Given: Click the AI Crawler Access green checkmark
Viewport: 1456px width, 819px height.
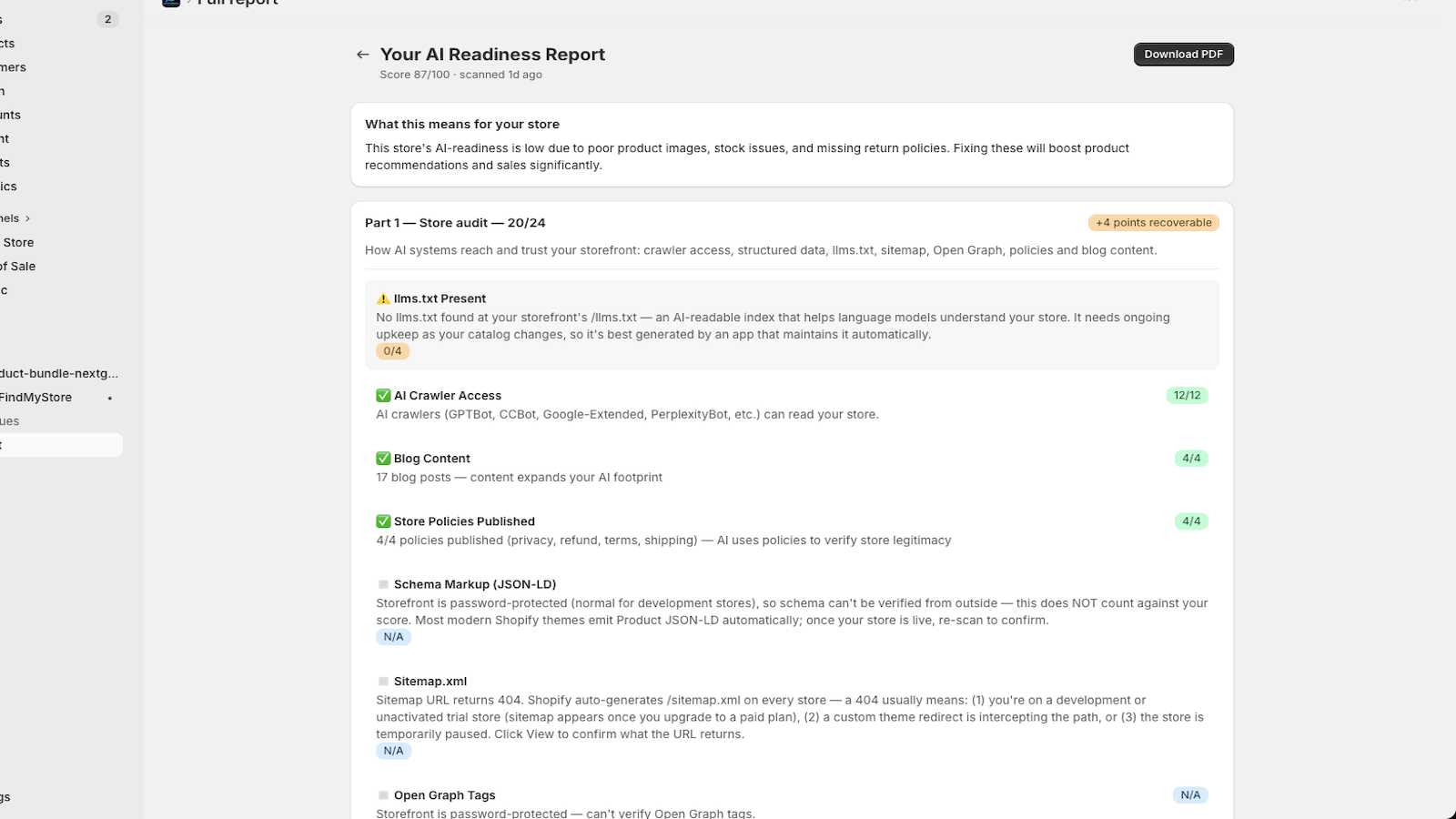Looking at the screenshot, I should pyautogui.click(x=383, y=396).
